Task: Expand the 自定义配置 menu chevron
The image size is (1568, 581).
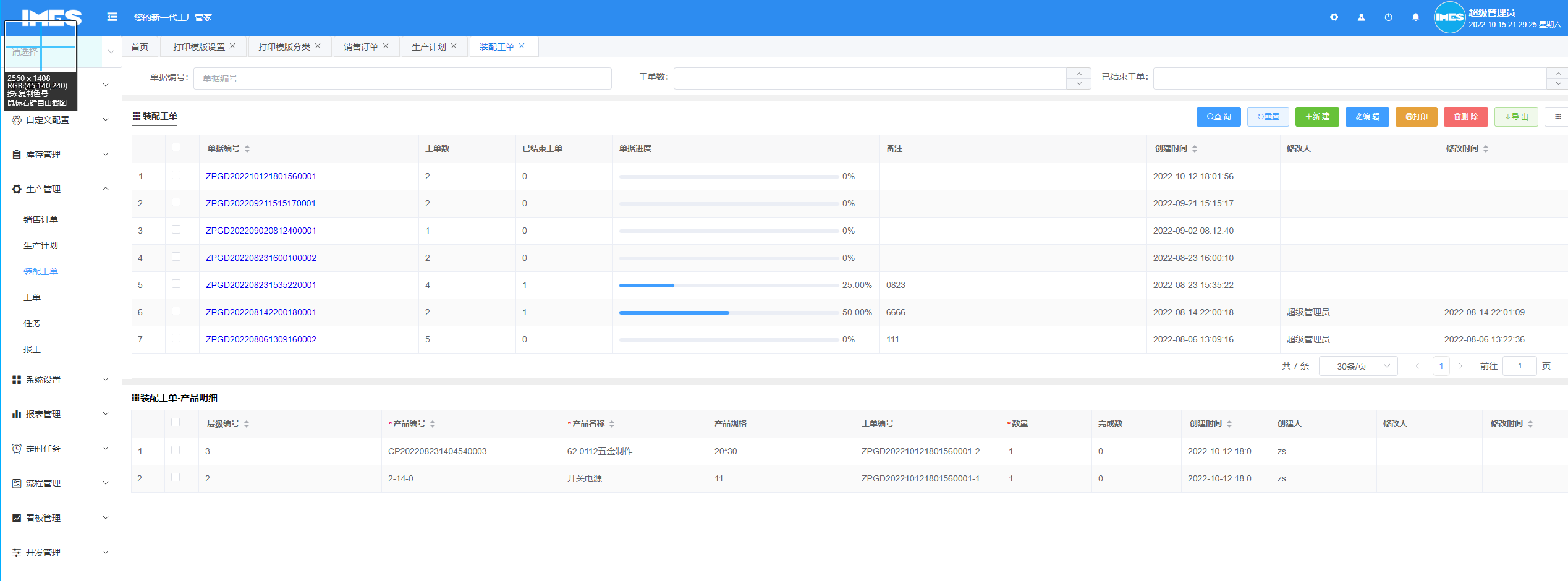Action: [x=106, y=119]
